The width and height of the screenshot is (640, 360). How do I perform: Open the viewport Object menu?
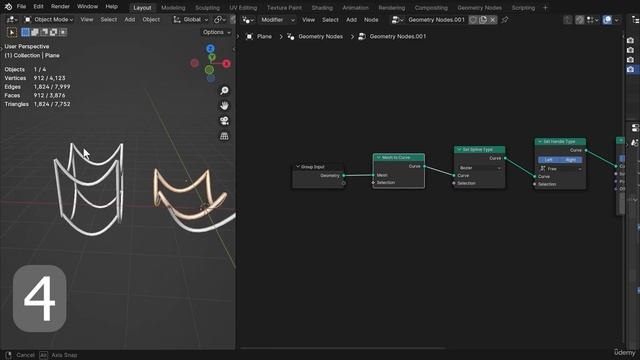[x=151, y=20]
